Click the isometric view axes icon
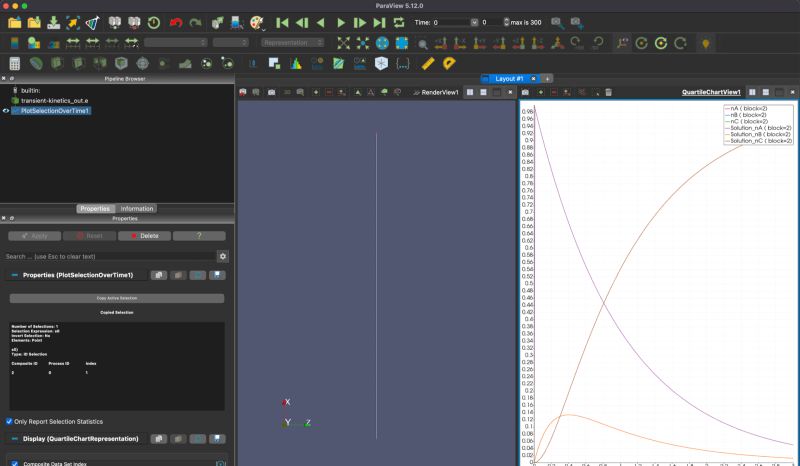Viewport: 800px width, 466px height. [558, 43]
